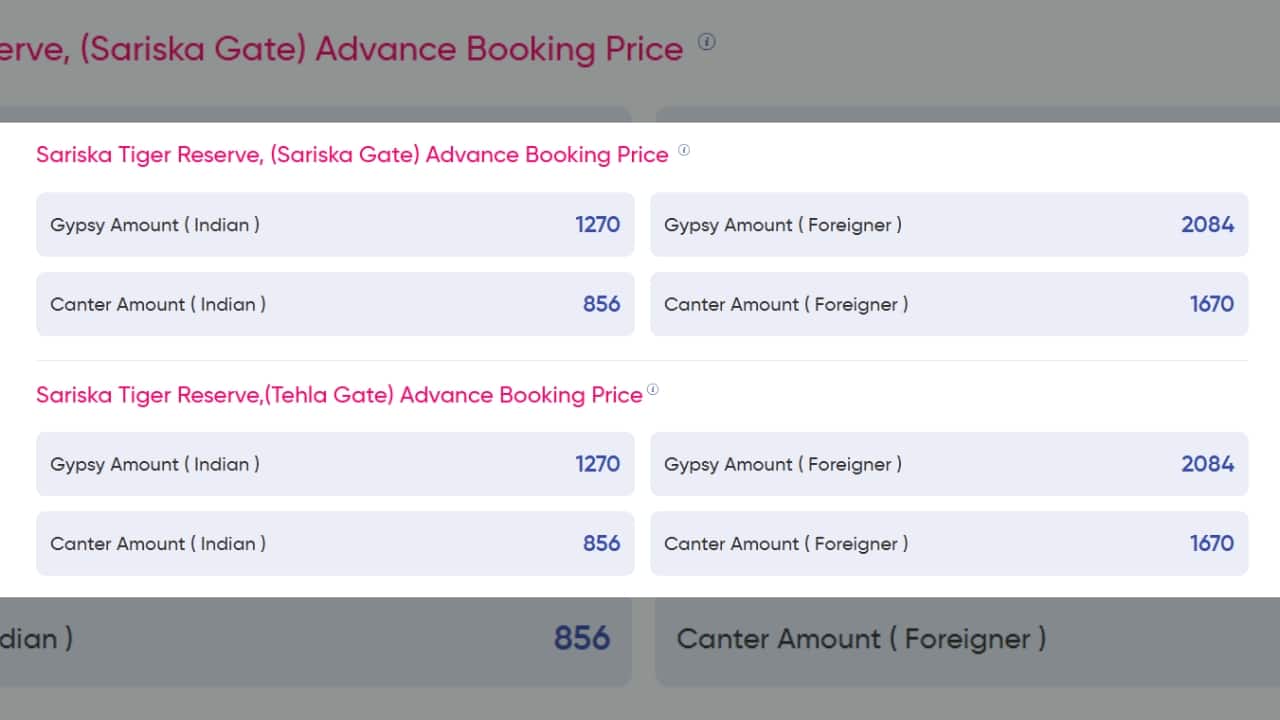Click large dimmed 'Canter Amount ( Foreigner )' at bottom
This screenshot has width=1280, height=720.
point(861,638)
